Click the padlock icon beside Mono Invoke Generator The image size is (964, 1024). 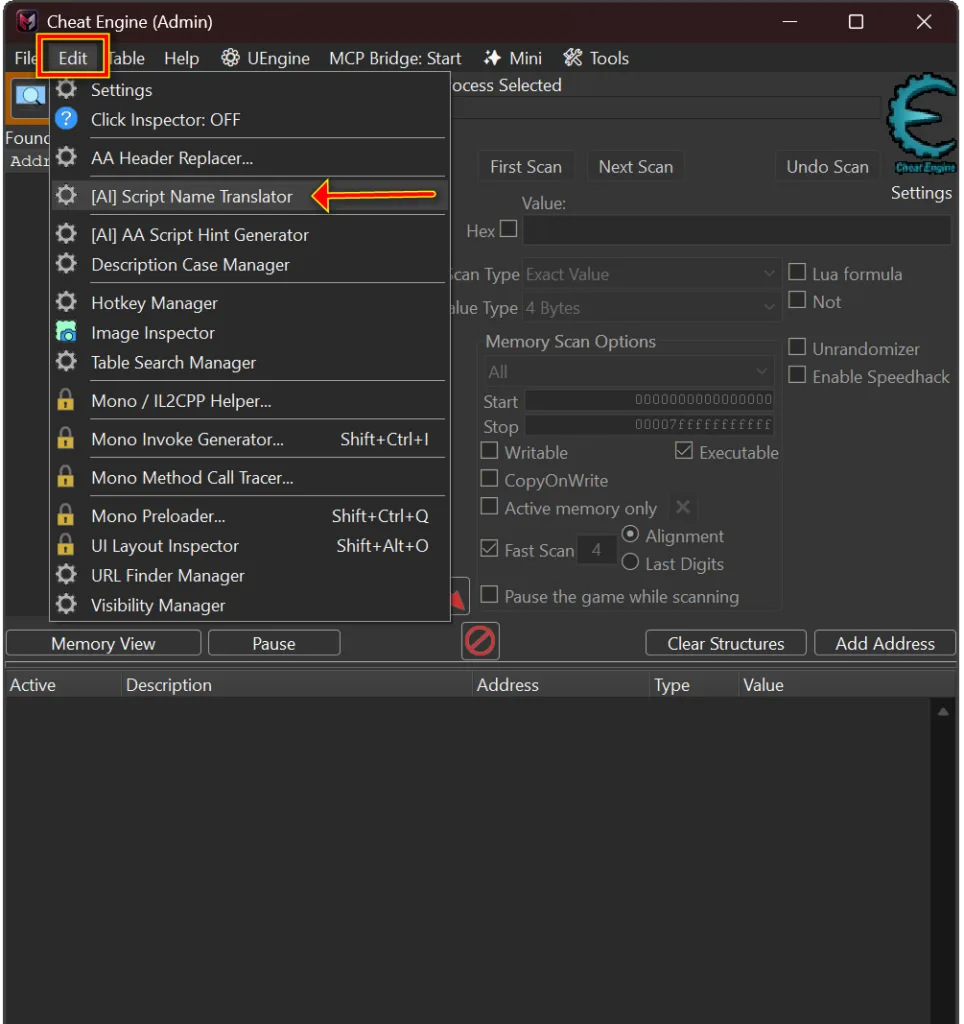coord(65,438)
